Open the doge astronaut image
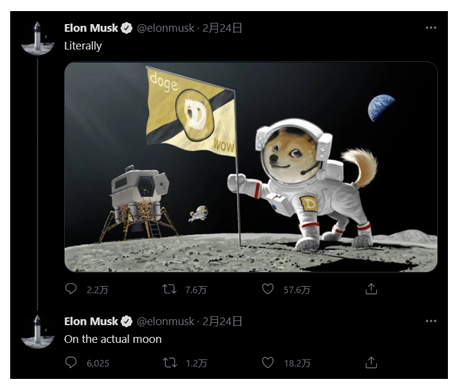The height and width of the screenshot is (390, 457). 251,167
